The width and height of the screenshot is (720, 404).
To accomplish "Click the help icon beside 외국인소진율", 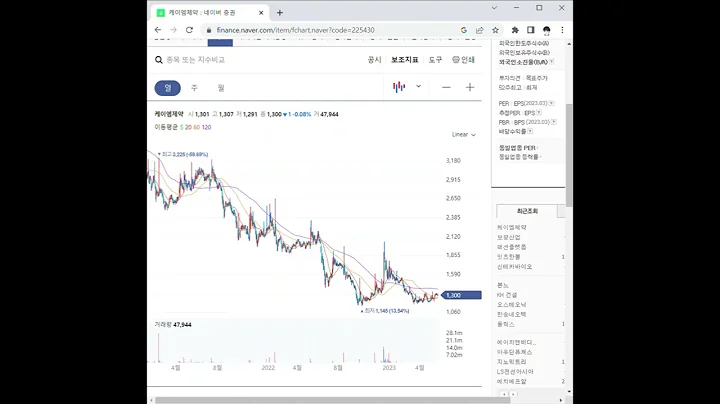I will coord(551,62).
